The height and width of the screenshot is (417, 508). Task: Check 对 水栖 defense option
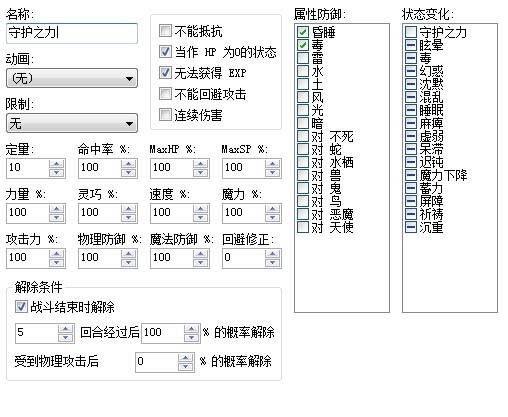(303, 162)
